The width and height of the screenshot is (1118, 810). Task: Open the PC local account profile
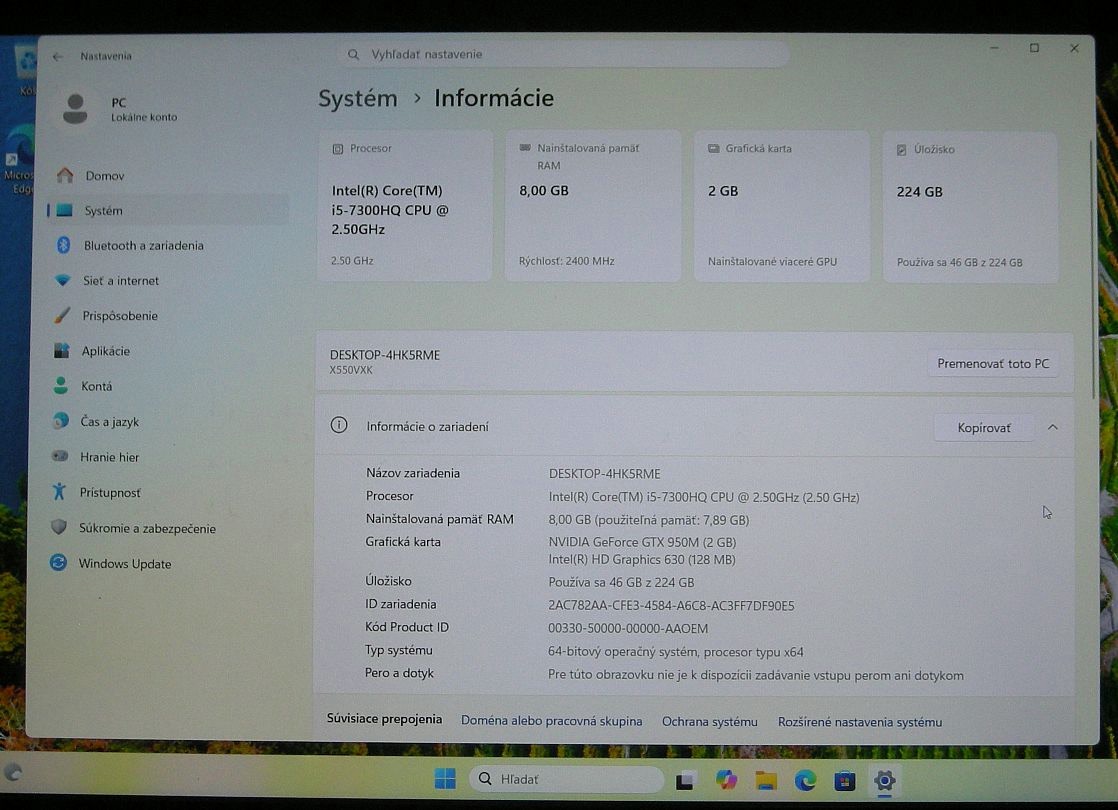click(x=119, y=109)
